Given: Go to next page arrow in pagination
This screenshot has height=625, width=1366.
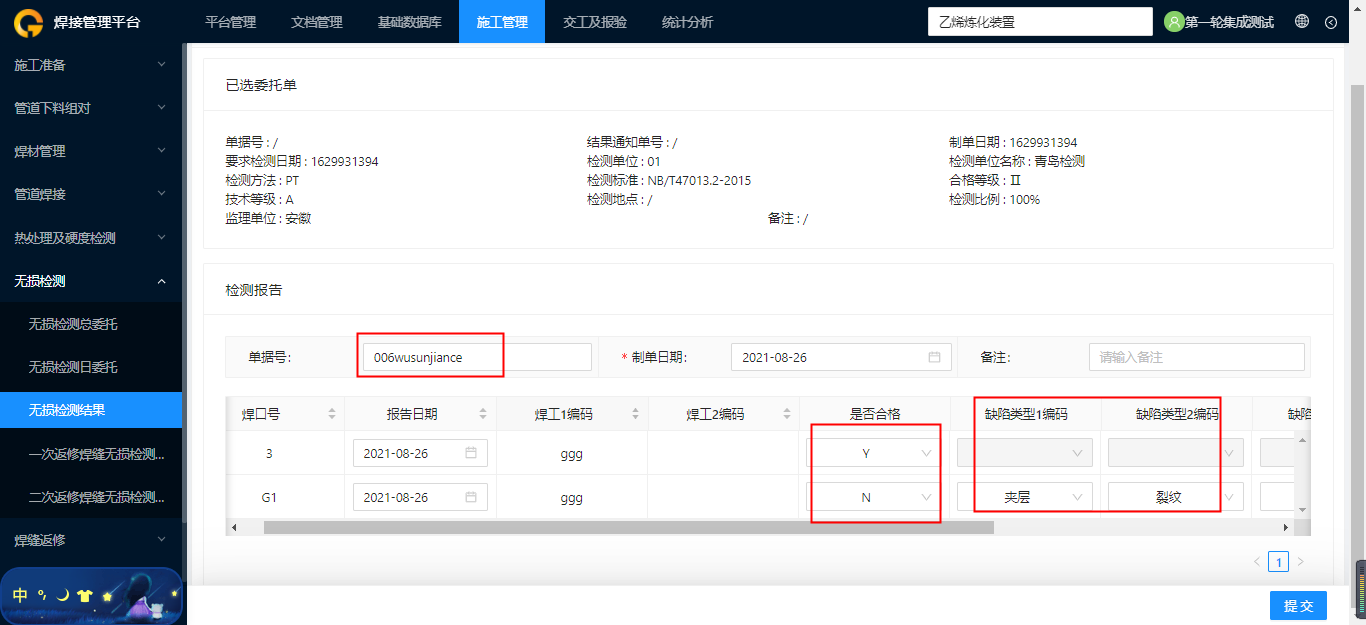Looking at the screenshot, I should pos(1300,562).
